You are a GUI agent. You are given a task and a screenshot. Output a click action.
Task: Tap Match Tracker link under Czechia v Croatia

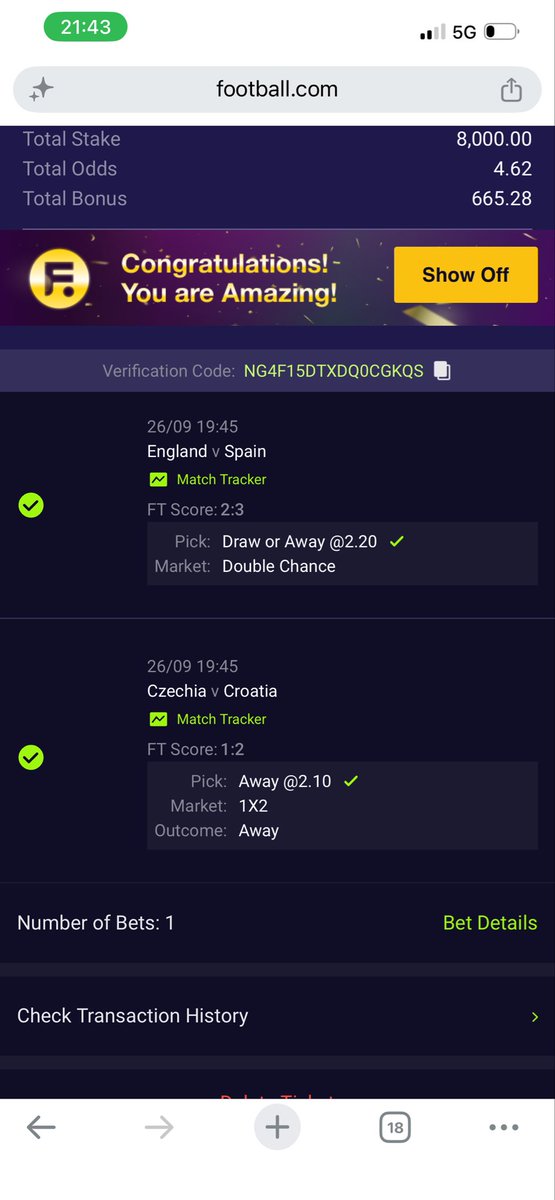(x=221, y=719)
